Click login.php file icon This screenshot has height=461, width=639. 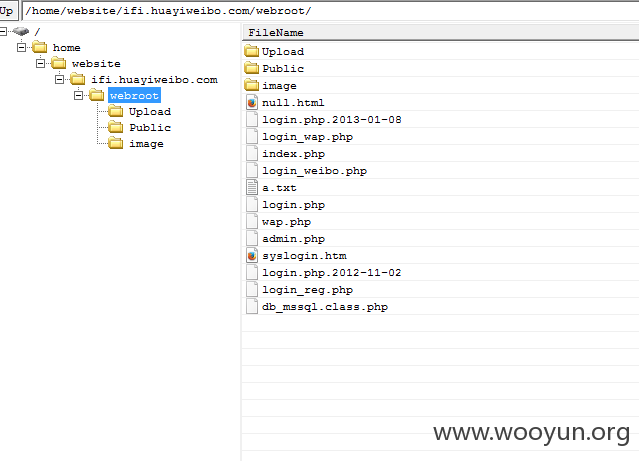tap(252, 204)
